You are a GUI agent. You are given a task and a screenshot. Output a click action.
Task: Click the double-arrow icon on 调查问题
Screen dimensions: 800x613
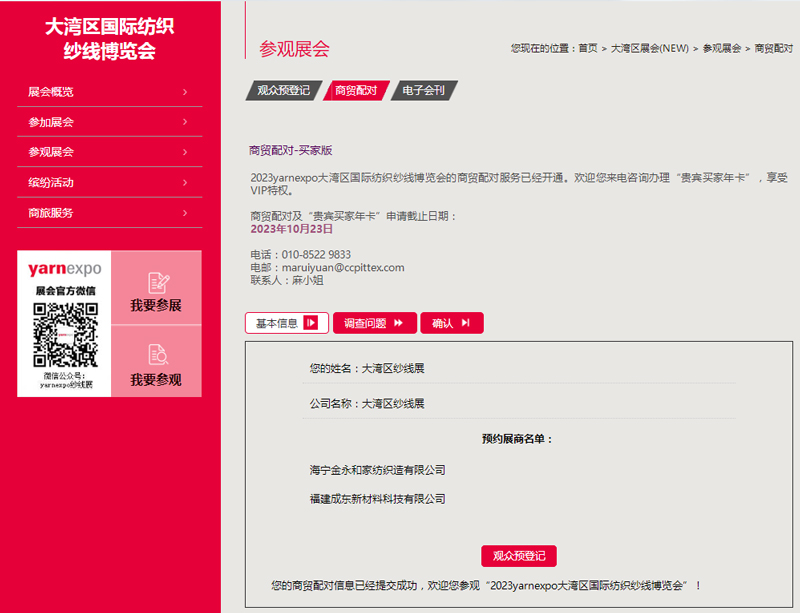pyautogui.click(x=399, y=323)
